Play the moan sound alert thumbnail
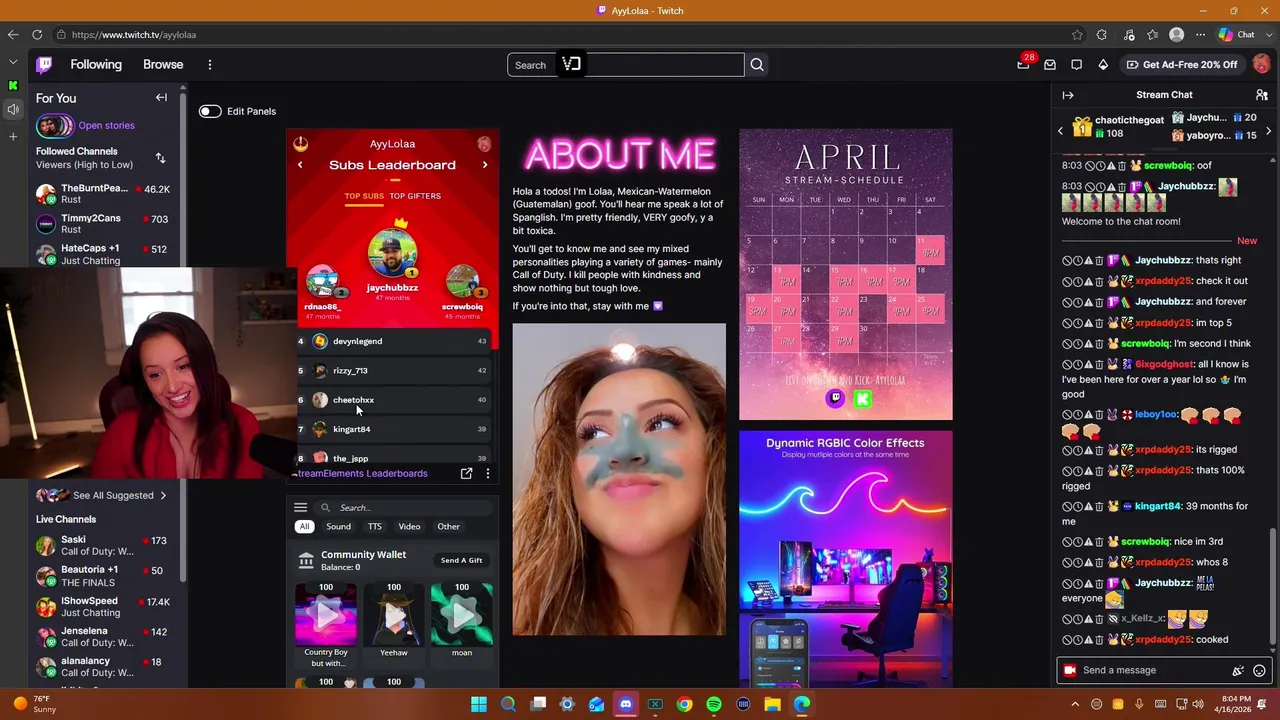The image size is (1280, 720). [x=462, y=615]
